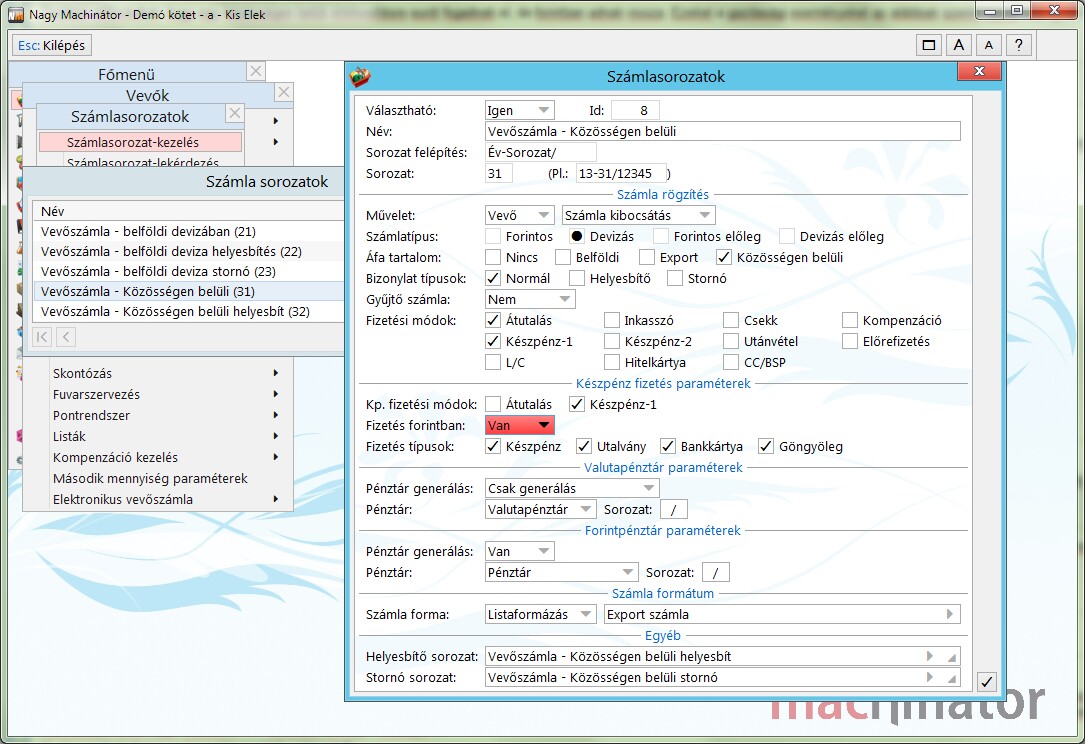
Task: Click into the Név text field
Action: click(722, 131)
